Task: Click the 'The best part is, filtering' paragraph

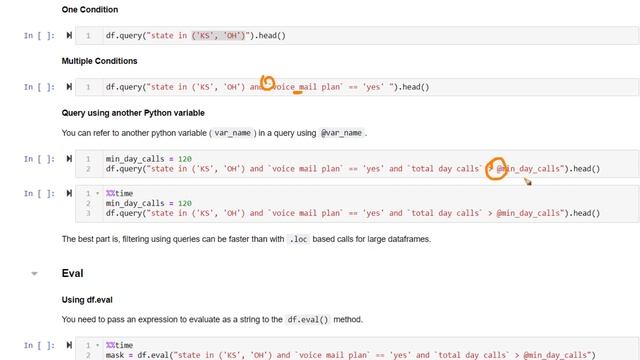Action: (x=246, y=239)
